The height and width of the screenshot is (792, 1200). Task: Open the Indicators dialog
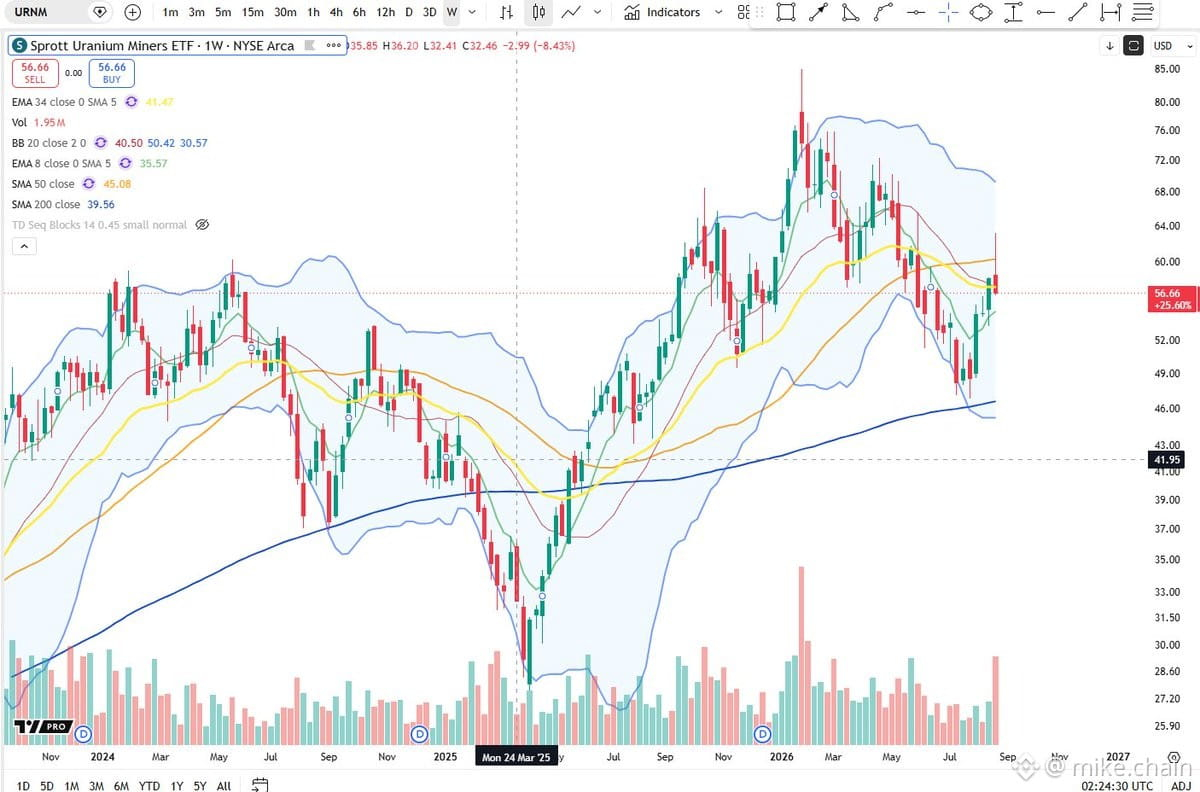pyautogui.click(x=662, y=12)
